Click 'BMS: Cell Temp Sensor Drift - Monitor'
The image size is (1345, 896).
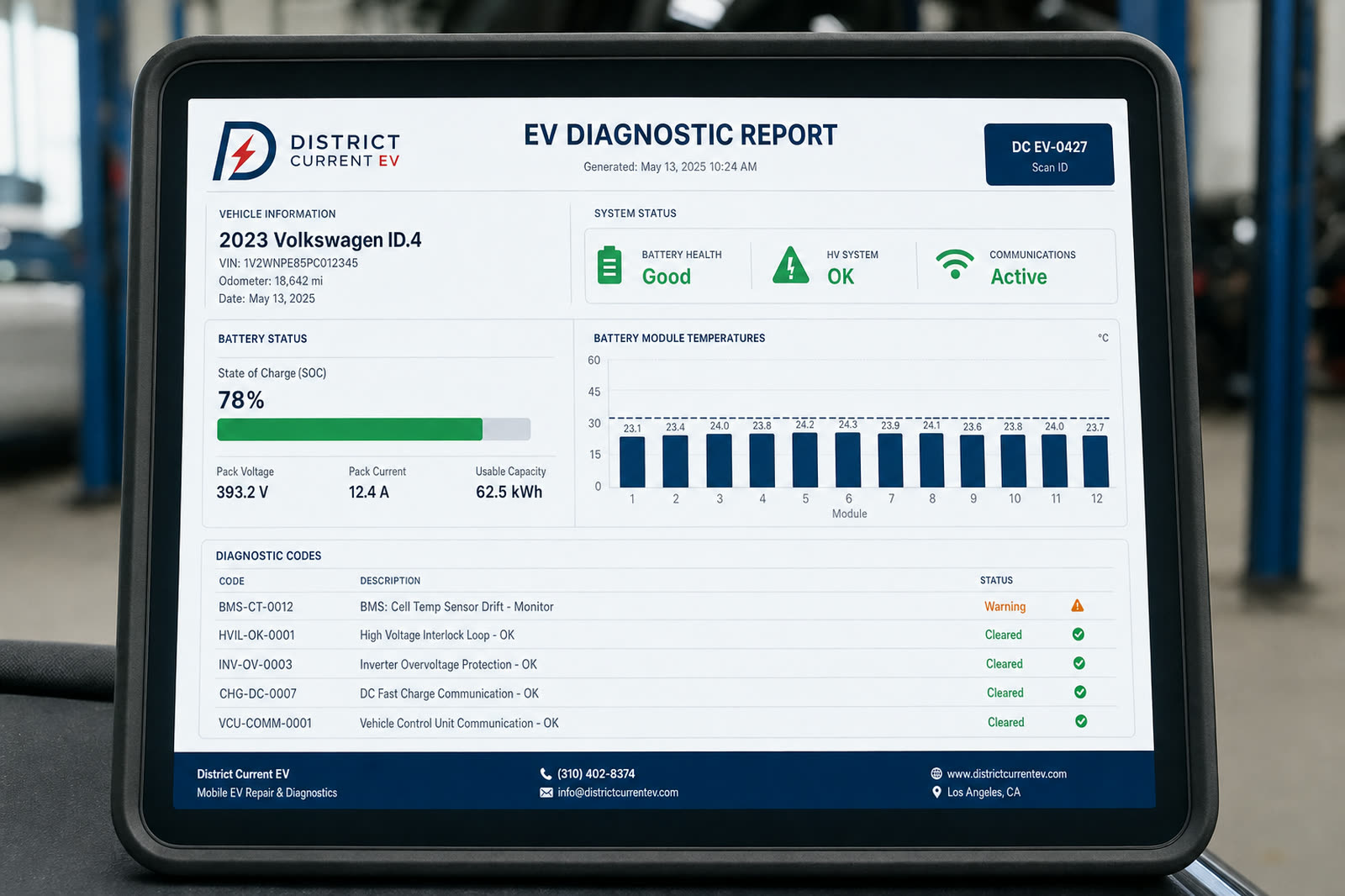pos(456,607)
